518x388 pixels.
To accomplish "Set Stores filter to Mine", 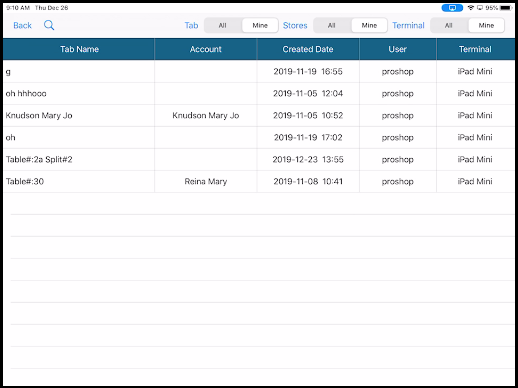I will pos(369,25).
